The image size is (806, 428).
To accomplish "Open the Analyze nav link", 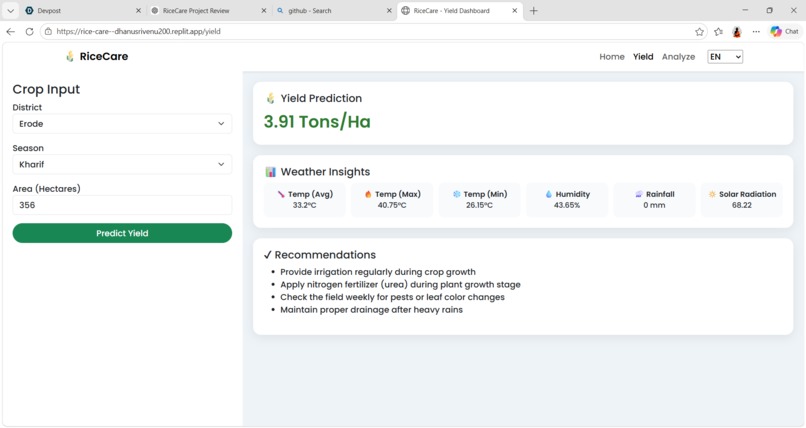I will pyautogui.click(x=678, y=57).
